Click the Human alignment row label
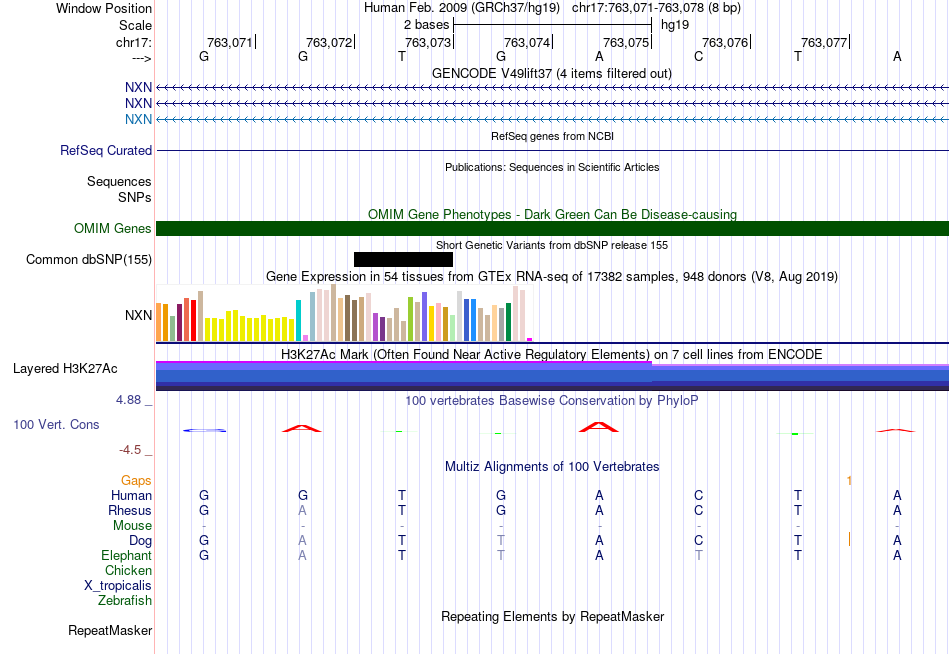This screenshot has height=654, width=950. (x=131, y=496)
